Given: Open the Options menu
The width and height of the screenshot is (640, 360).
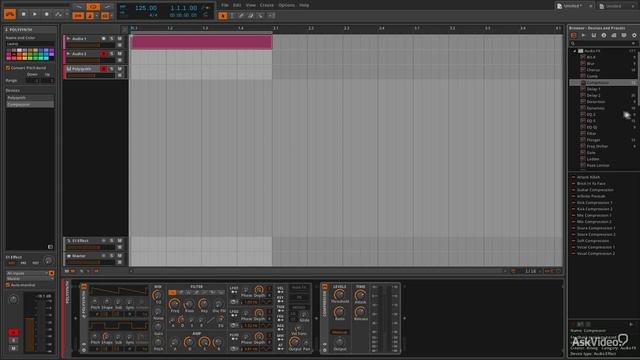Looking at the screenshot, I should 287,5.
